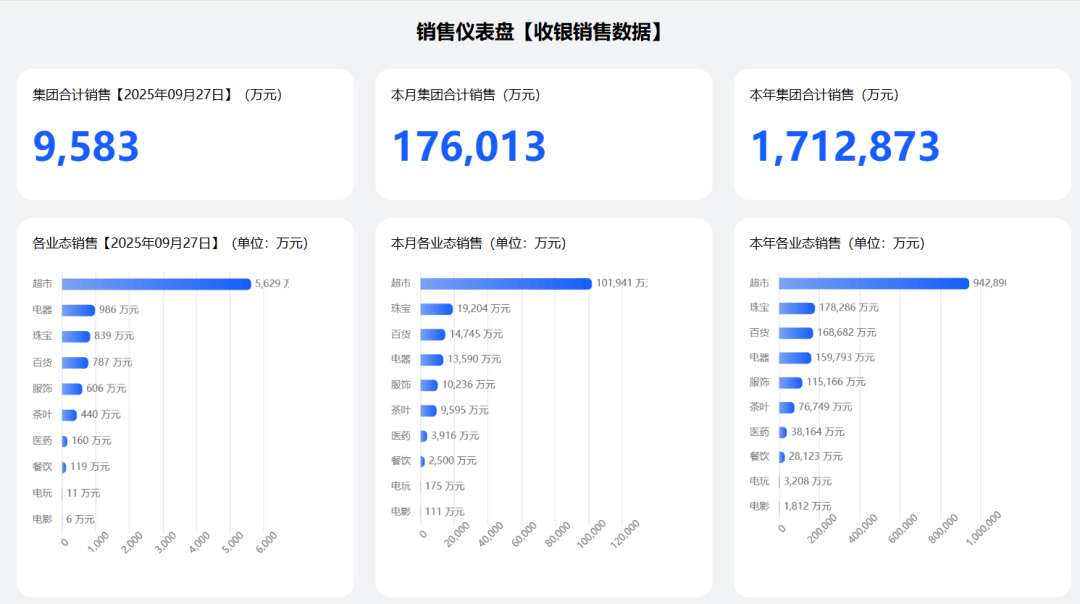The image size is (1080, 604).
Task: Click the 超市 bar in the monthly chart
Action: coord(506,284)
